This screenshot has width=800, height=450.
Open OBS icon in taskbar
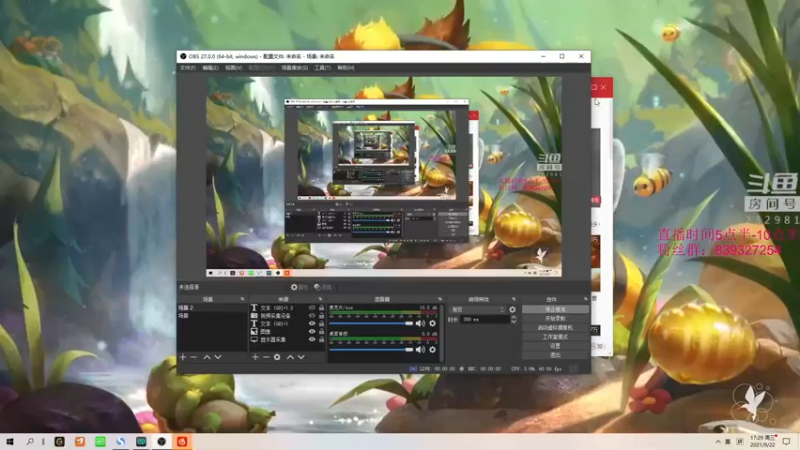coord(161,441)
